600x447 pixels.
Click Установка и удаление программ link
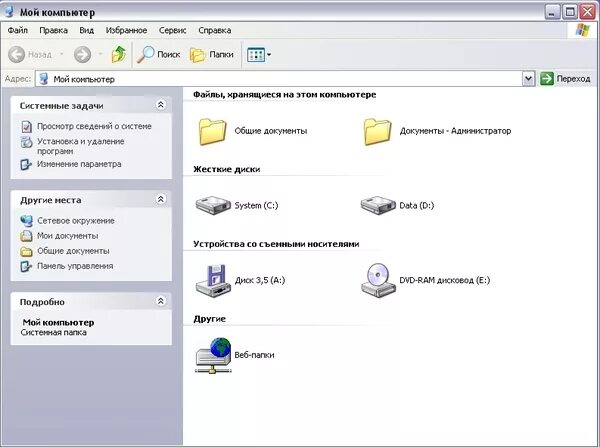click(80, 146)
